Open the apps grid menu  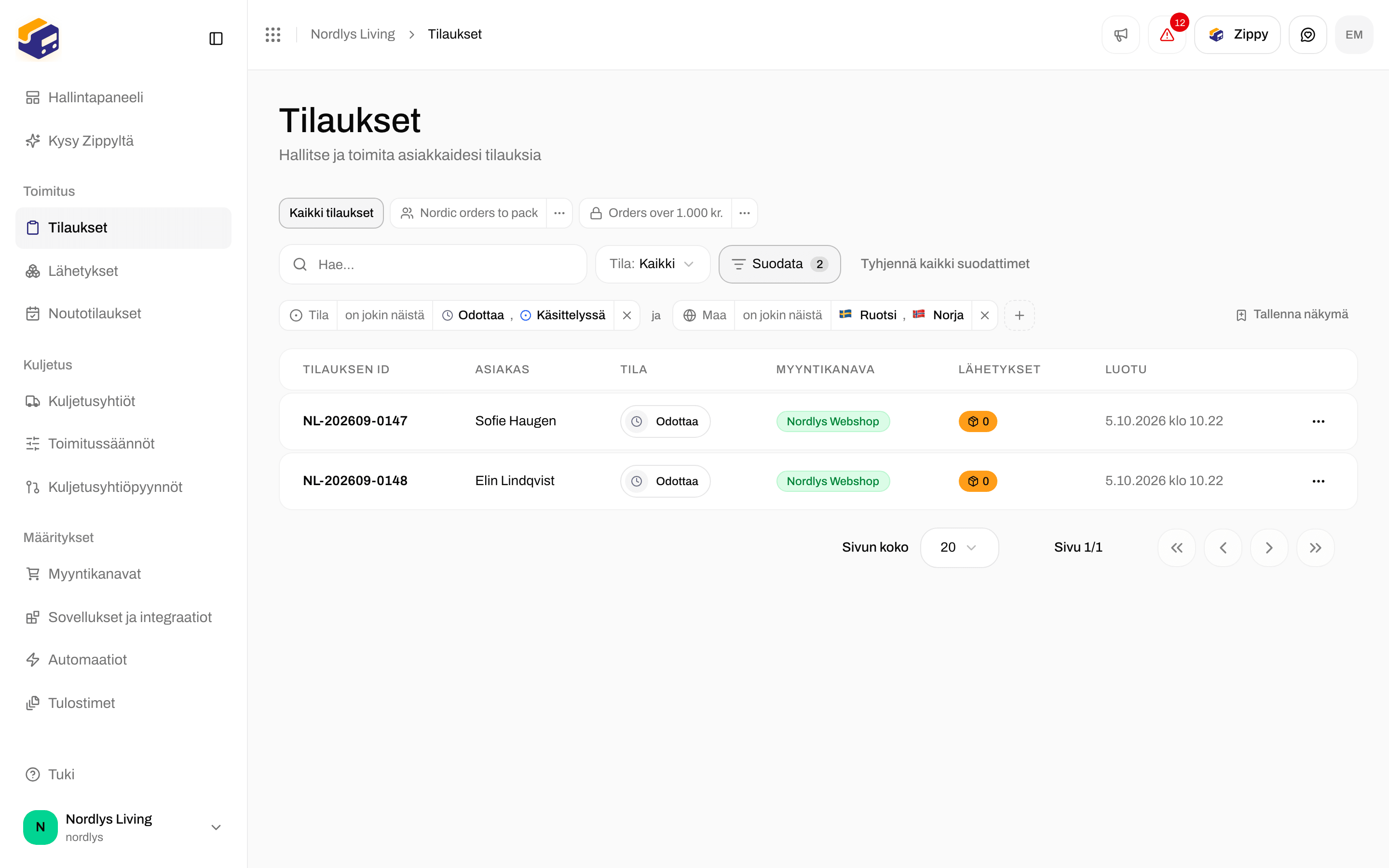click(272, 34)
